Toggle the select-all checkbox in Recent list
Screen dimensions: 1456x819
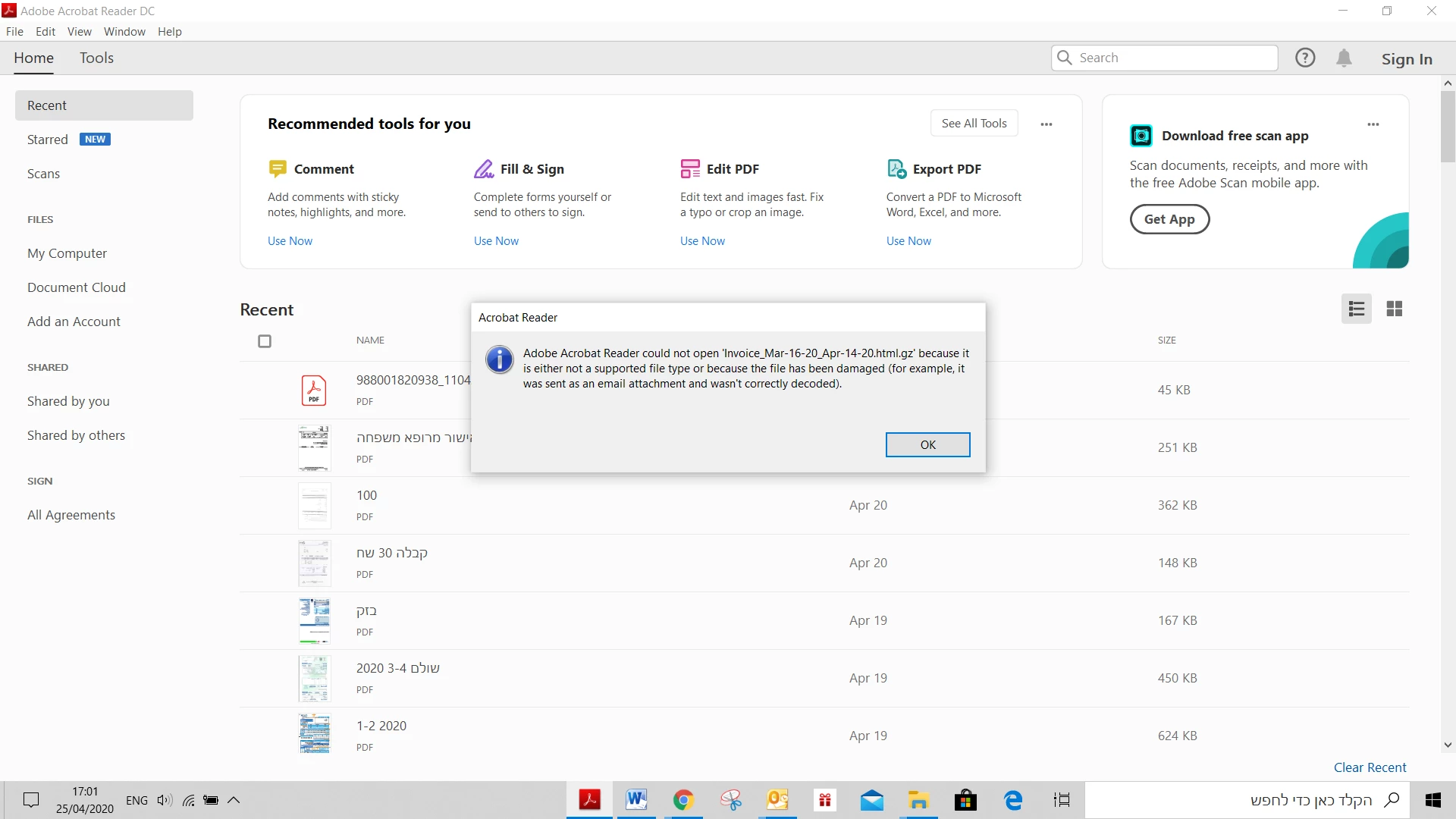coord(265,341)
